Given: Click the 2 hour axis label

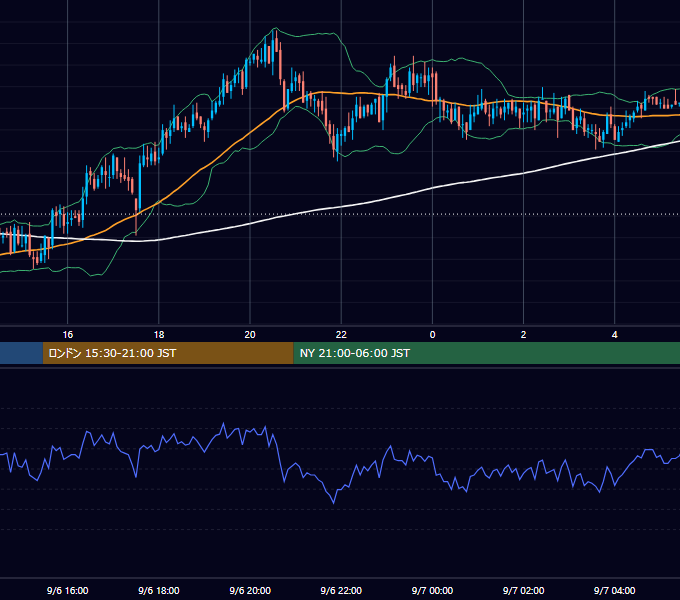Looking at the screenshot, I should 523,335.
